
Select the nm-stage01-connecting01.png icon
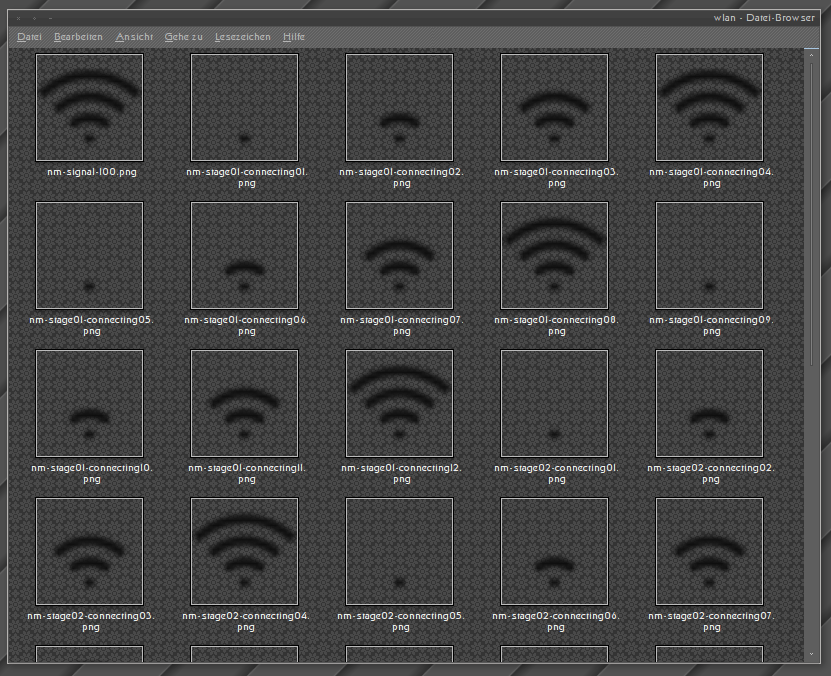click(x=244, y=107)
